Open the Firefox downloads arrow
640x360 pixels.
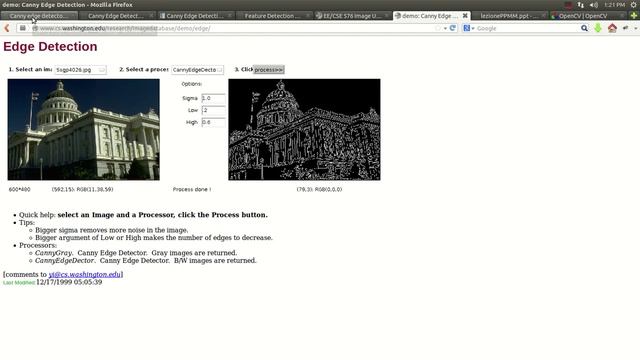(598, 28)
